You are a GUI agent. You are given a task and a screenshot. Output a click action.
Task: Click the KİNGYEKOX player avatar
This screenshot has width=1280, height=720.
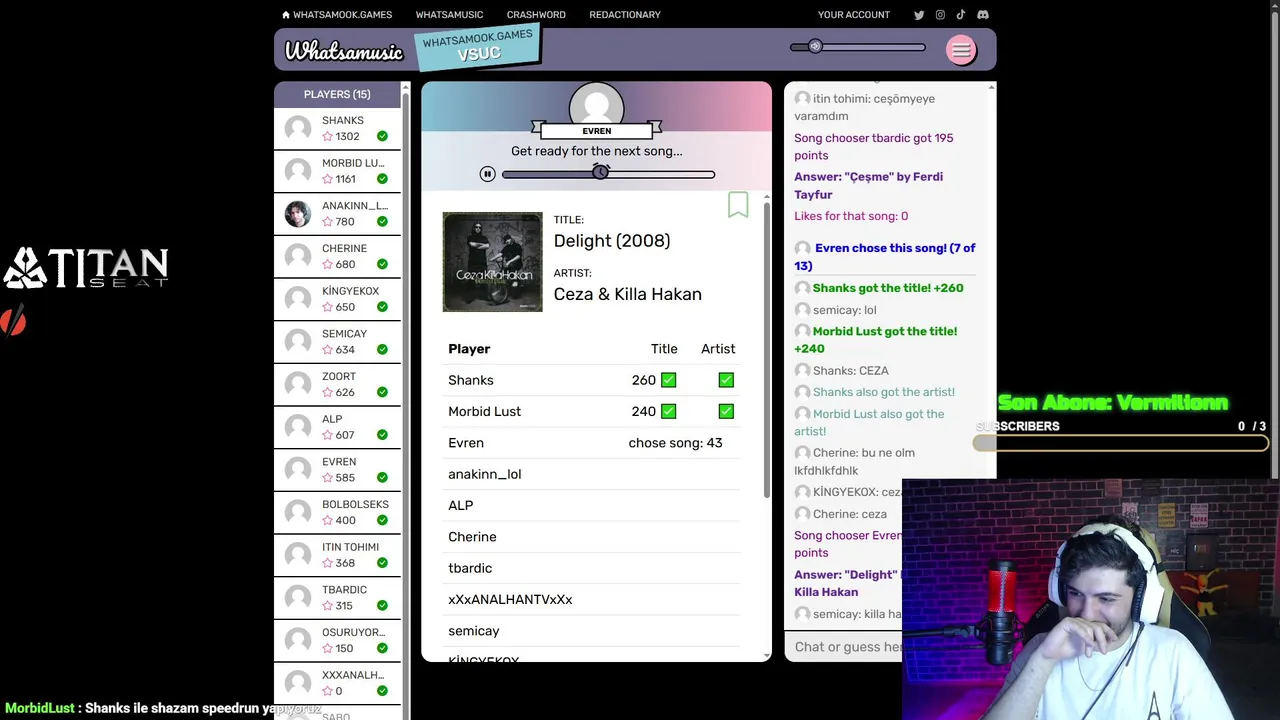coord(298,299)
